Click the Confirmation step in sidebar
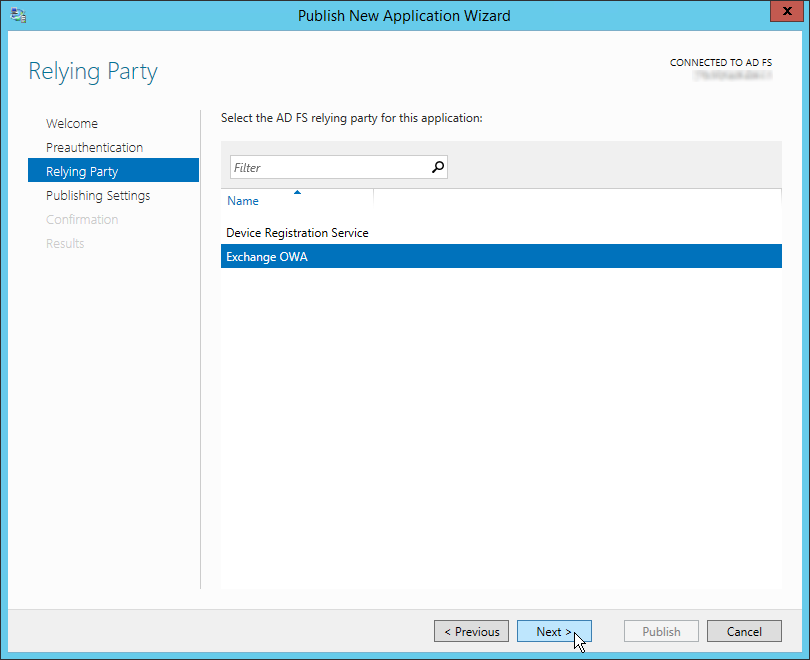This screenshot has width=810, height=660. 82,220
